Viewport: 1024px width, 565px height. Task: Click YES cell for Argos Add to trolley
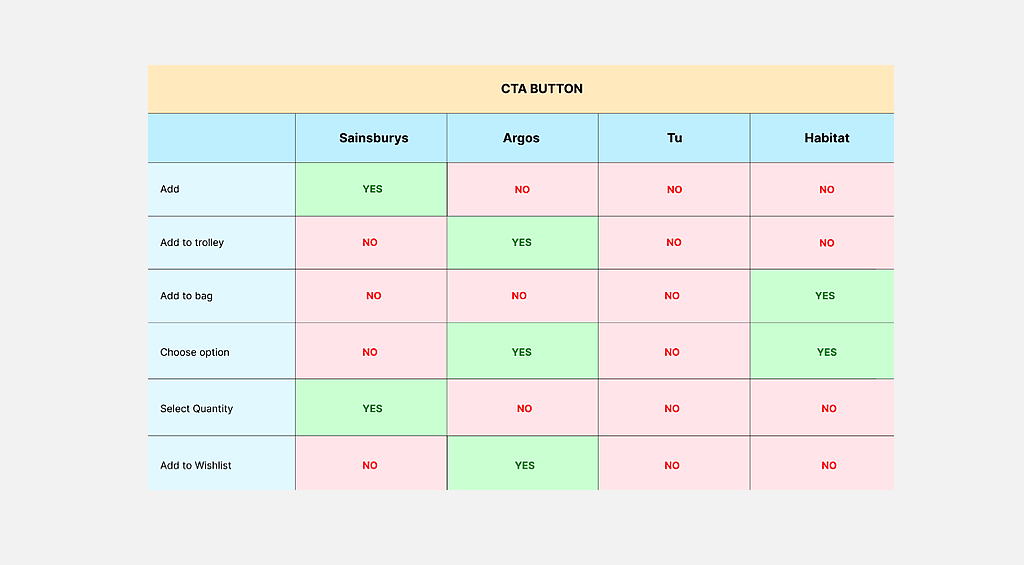click(x=521, y=242)
